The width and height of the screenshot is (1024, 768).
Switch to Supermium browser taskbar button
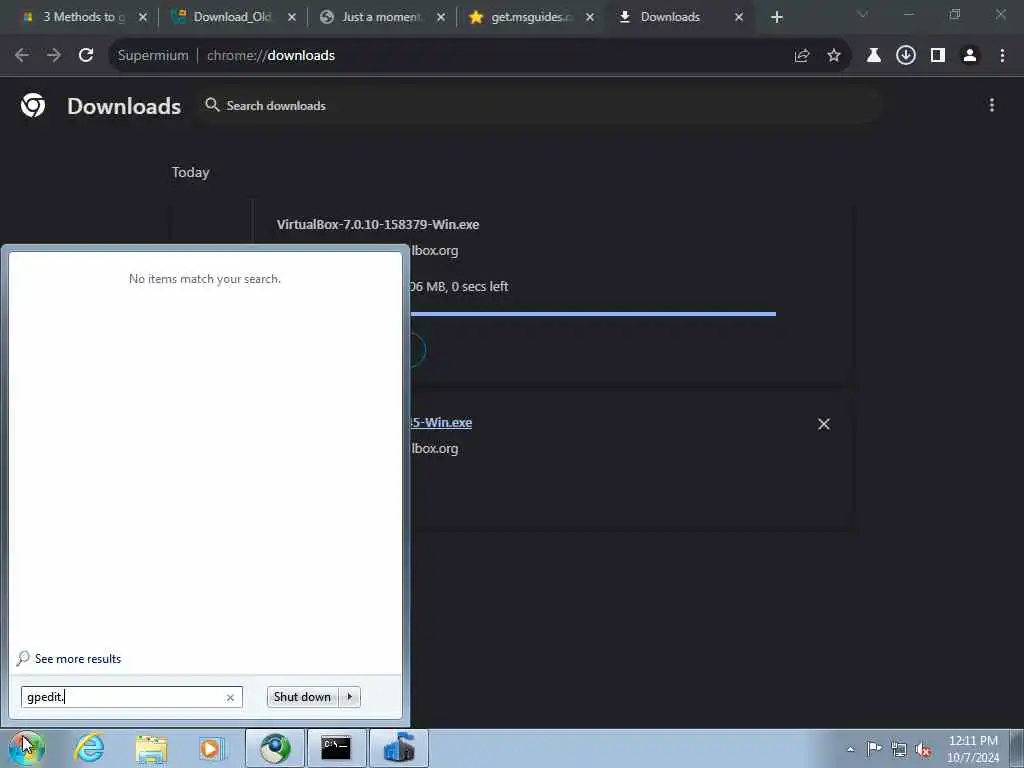coord(275,748)
